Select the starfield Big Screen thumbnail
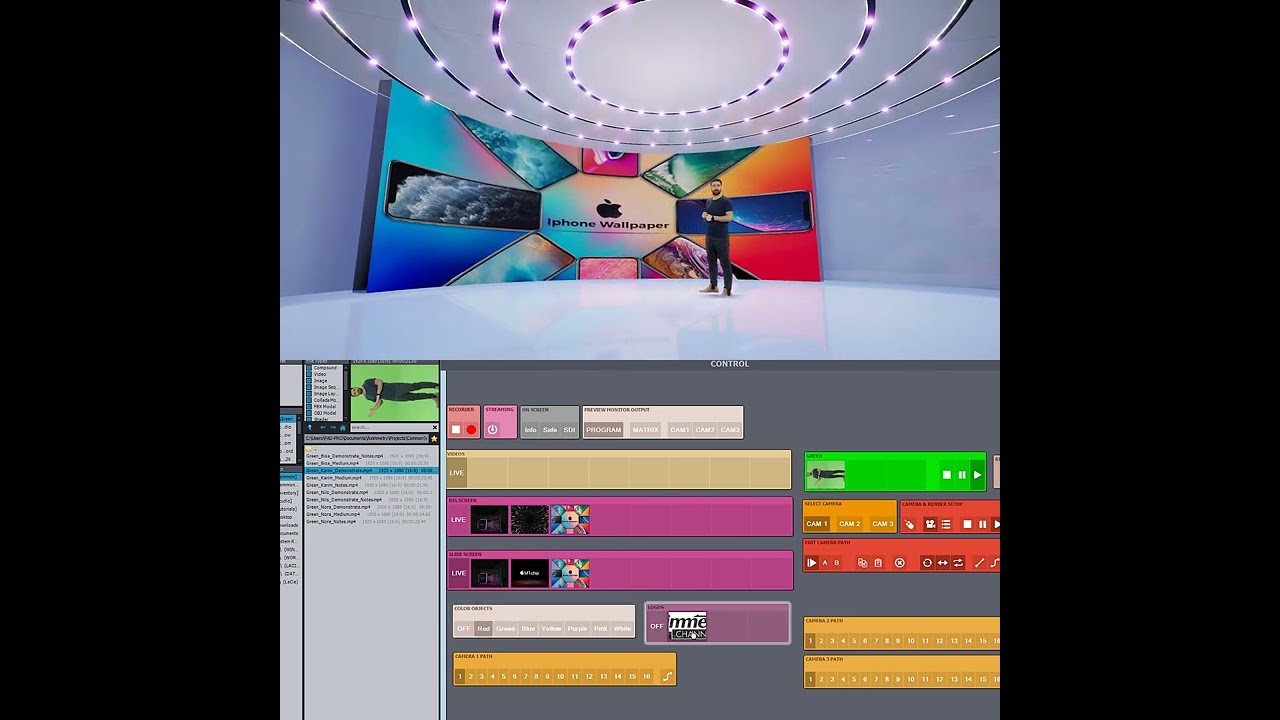This screenshot has width=1280, height=720. pyautogui.click(x=530, y=520)
